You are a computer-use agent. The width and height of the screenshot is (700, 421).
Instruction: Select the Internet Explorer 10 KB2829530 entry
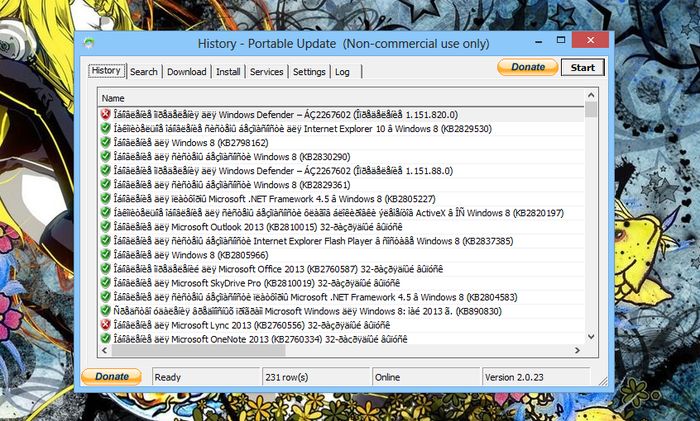tap(303, 129)
